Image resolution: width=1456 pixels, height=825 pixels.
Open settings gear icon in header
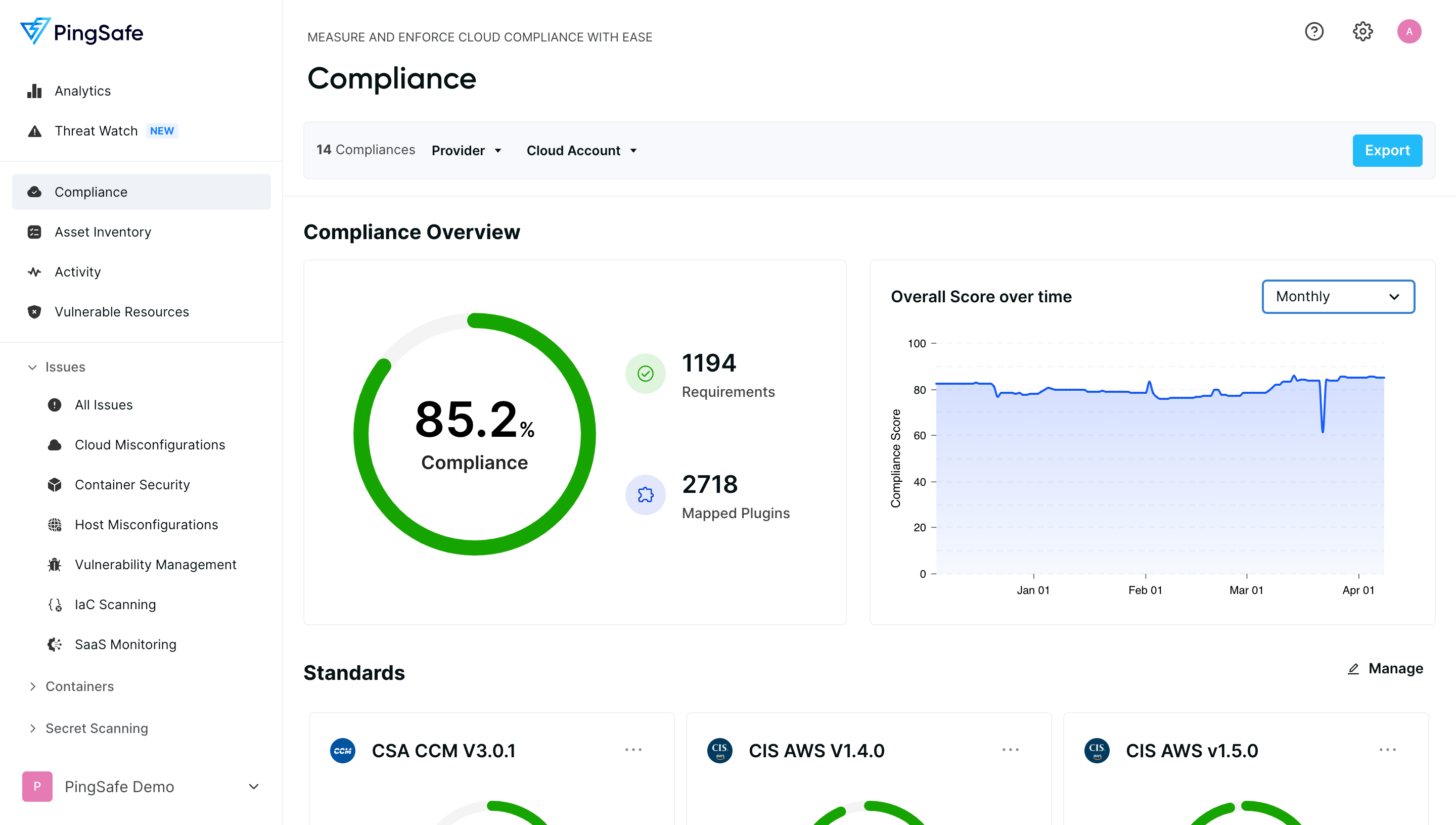1362,31
